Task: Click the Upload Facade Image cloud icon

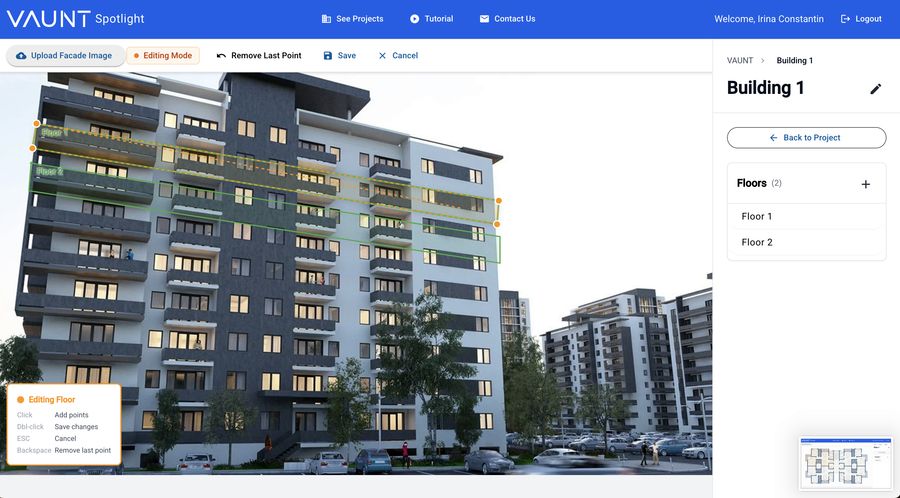Action: tap(21, 56)
